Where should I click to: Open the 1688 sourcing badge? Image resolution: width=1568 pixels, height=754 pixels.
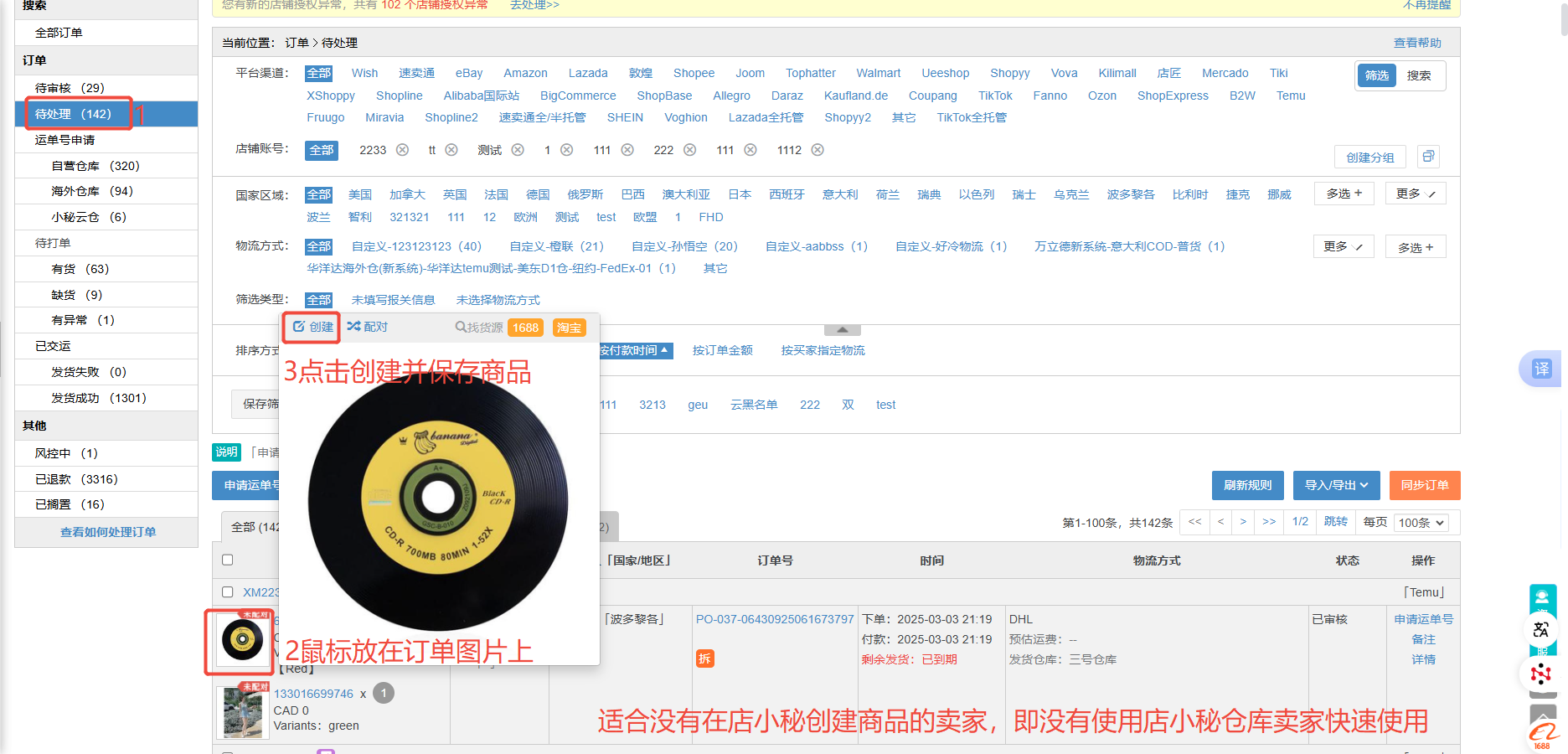(x=525, y=328)
